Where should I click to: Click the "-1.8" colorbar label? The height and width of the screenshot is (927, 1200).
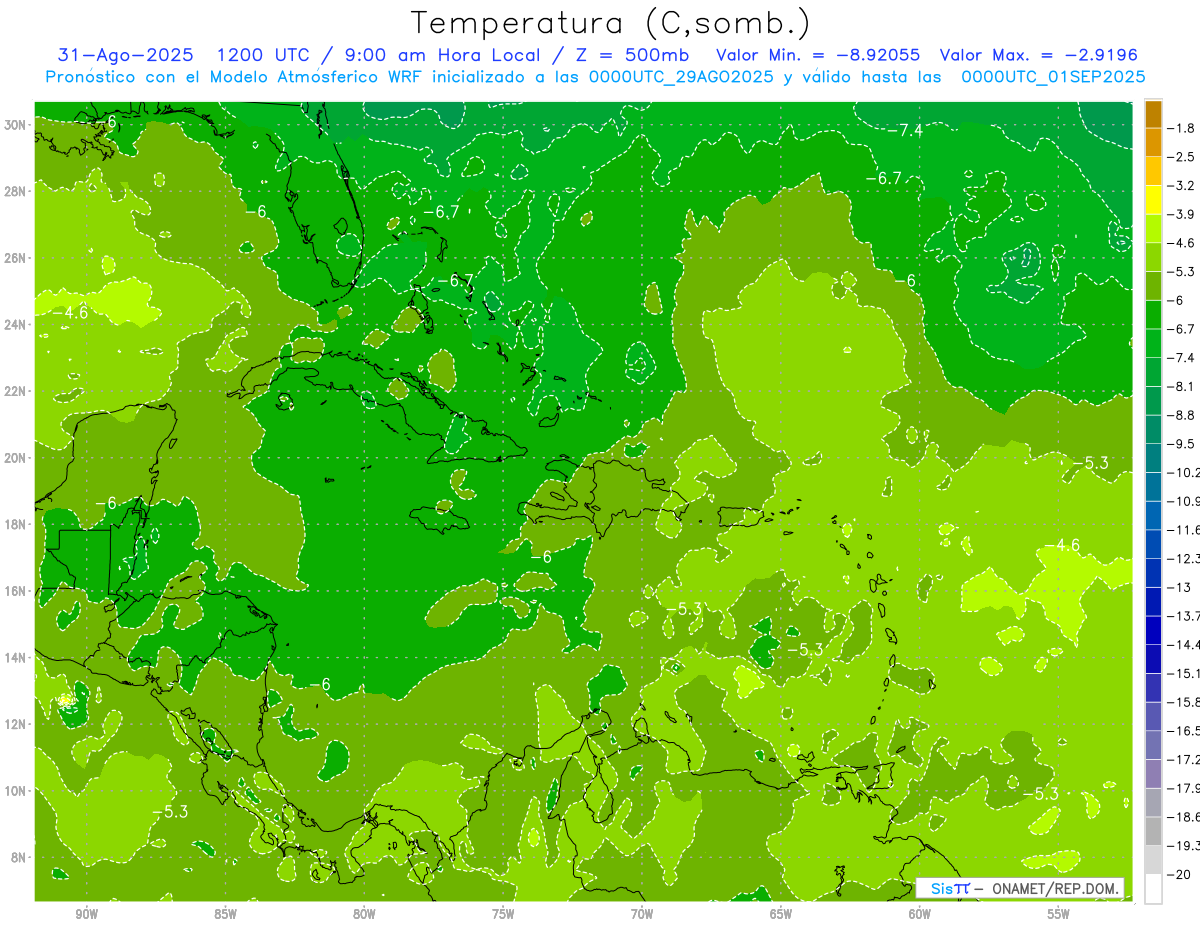coord(1182,127)
